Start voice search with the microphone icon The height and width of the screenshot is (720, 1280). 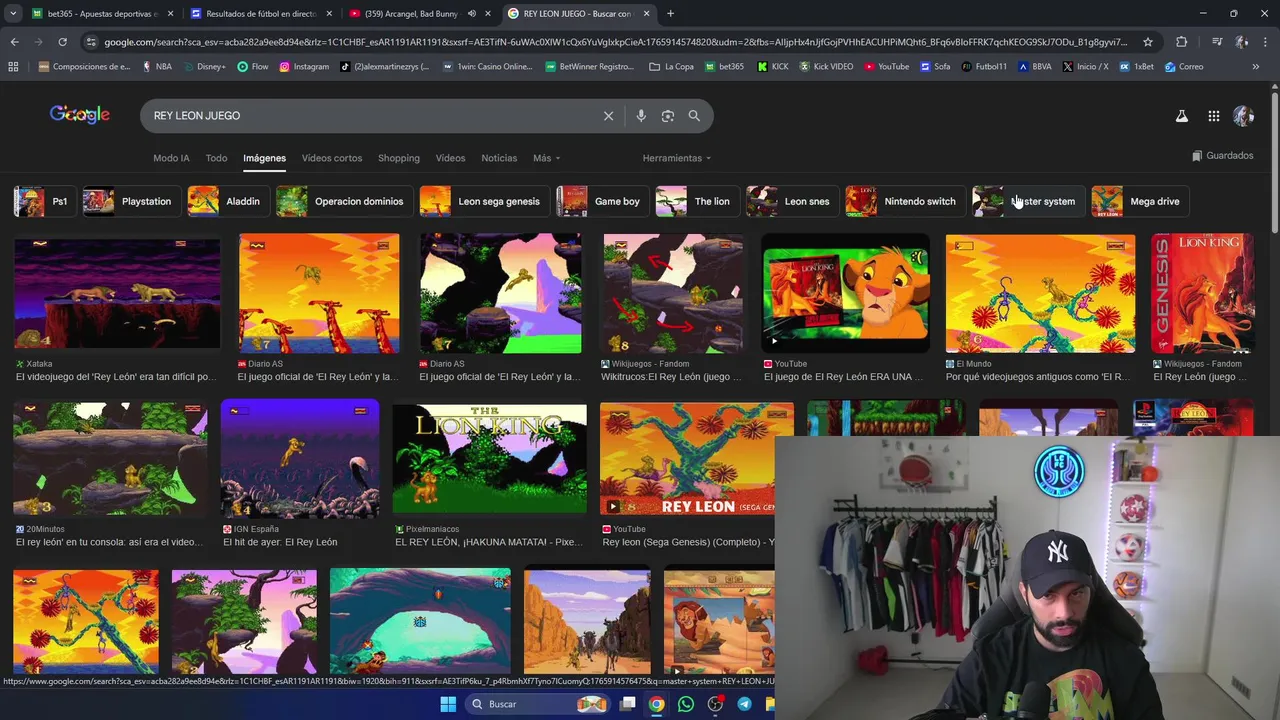coord(641,116)
